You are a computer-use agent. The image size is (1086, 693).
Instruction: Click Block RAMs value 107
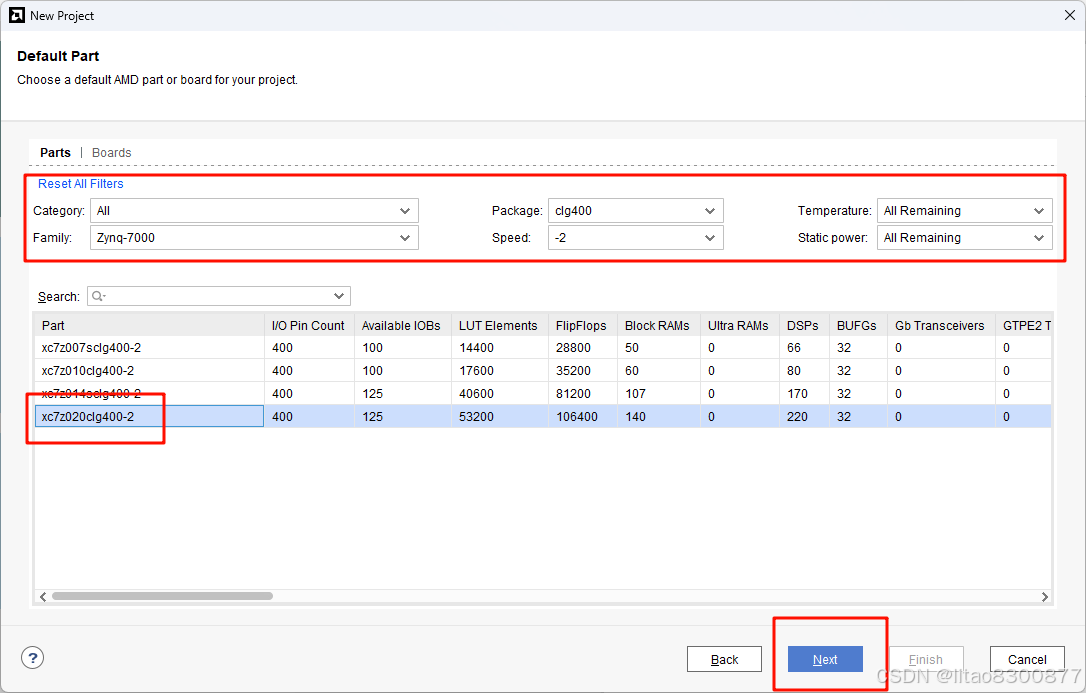click(x=635, y=393)
